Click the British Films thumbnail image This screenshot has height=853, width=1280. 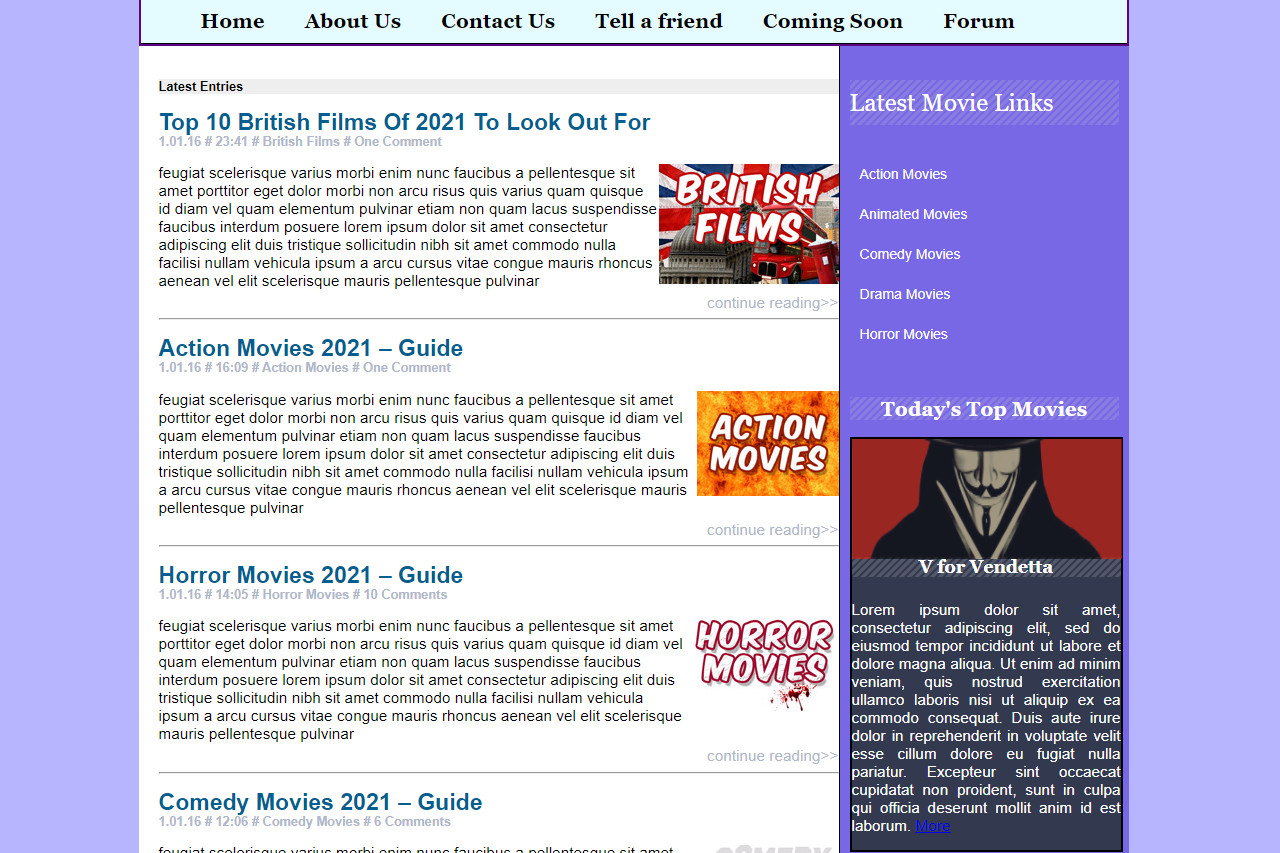748,224
